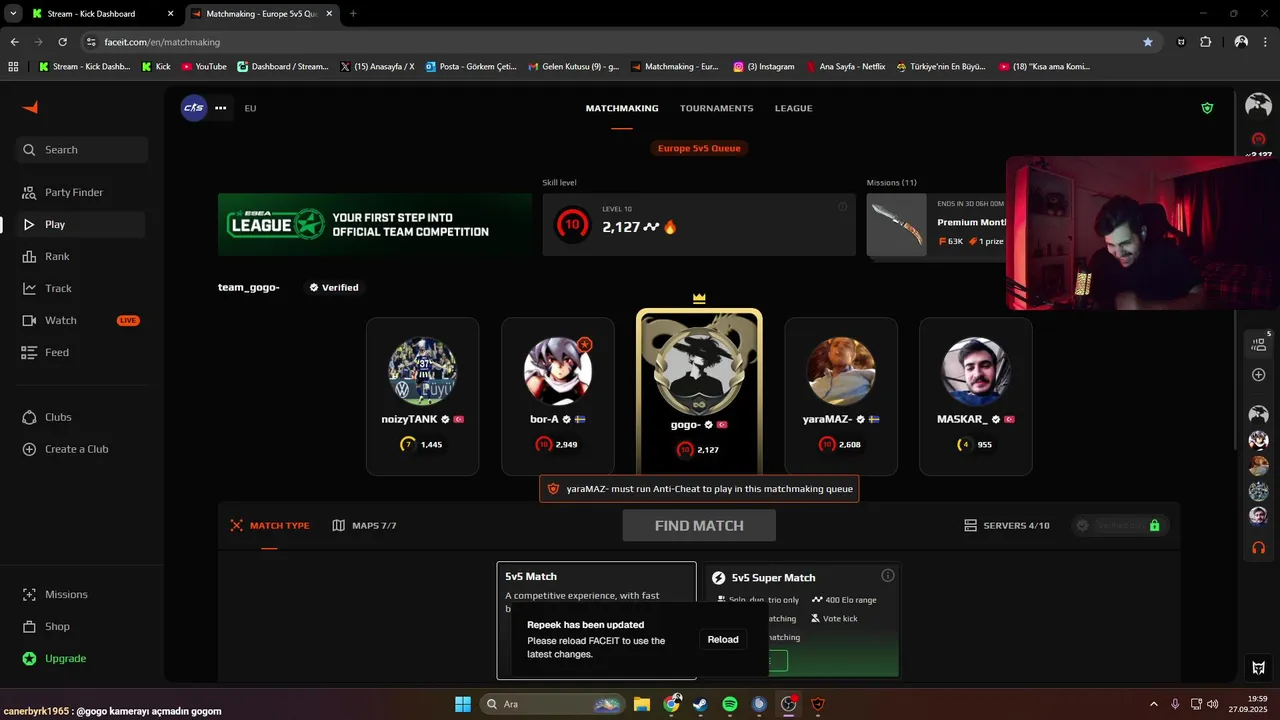Click the Windows taskbar search box
1280x720 pixels.
point(554,704)
